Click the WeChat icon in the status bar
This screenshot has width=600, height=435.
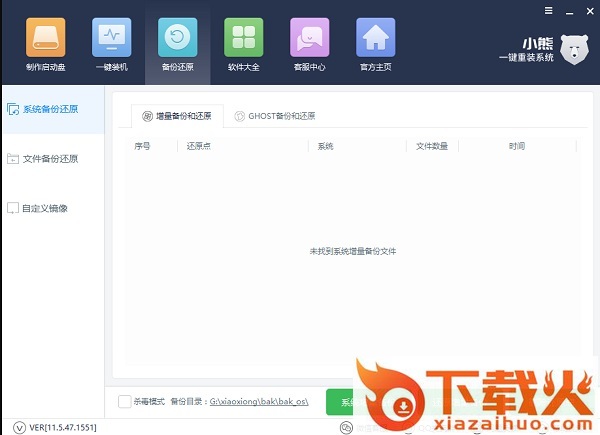[345, 427]
